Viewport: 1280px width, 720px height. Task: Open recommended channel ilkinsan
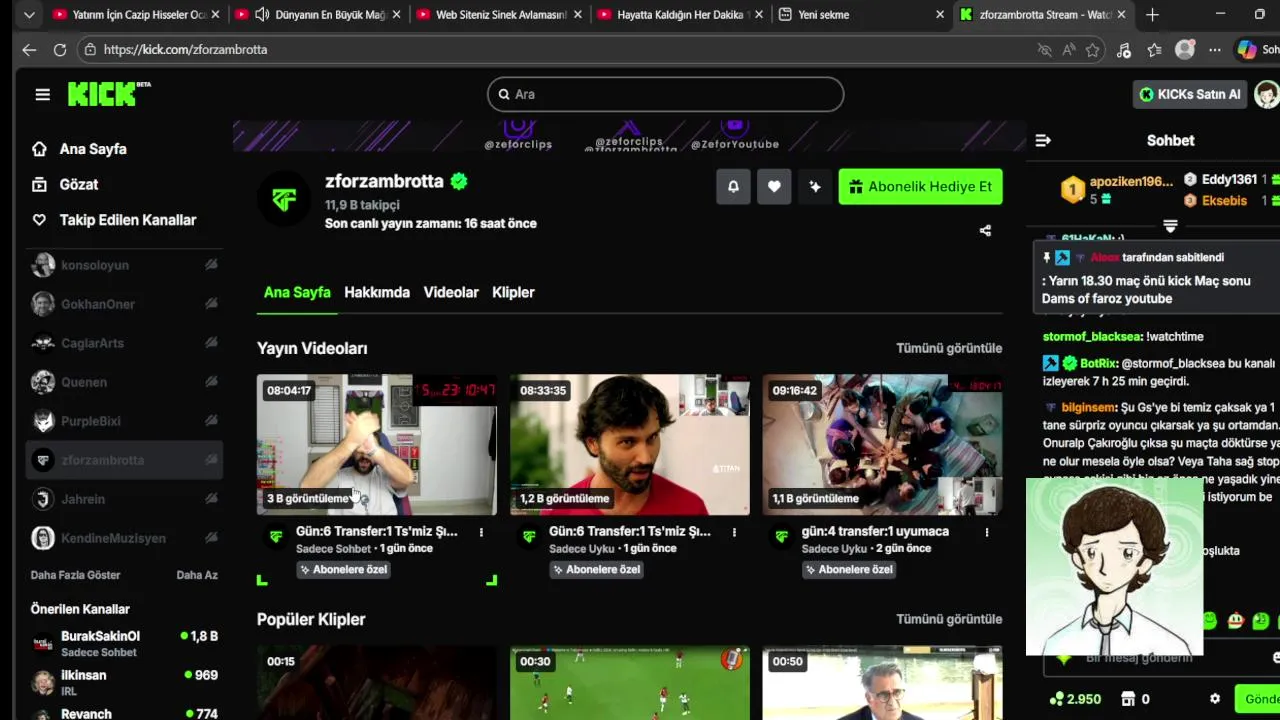pyautogui.click(x=124, y=682)
